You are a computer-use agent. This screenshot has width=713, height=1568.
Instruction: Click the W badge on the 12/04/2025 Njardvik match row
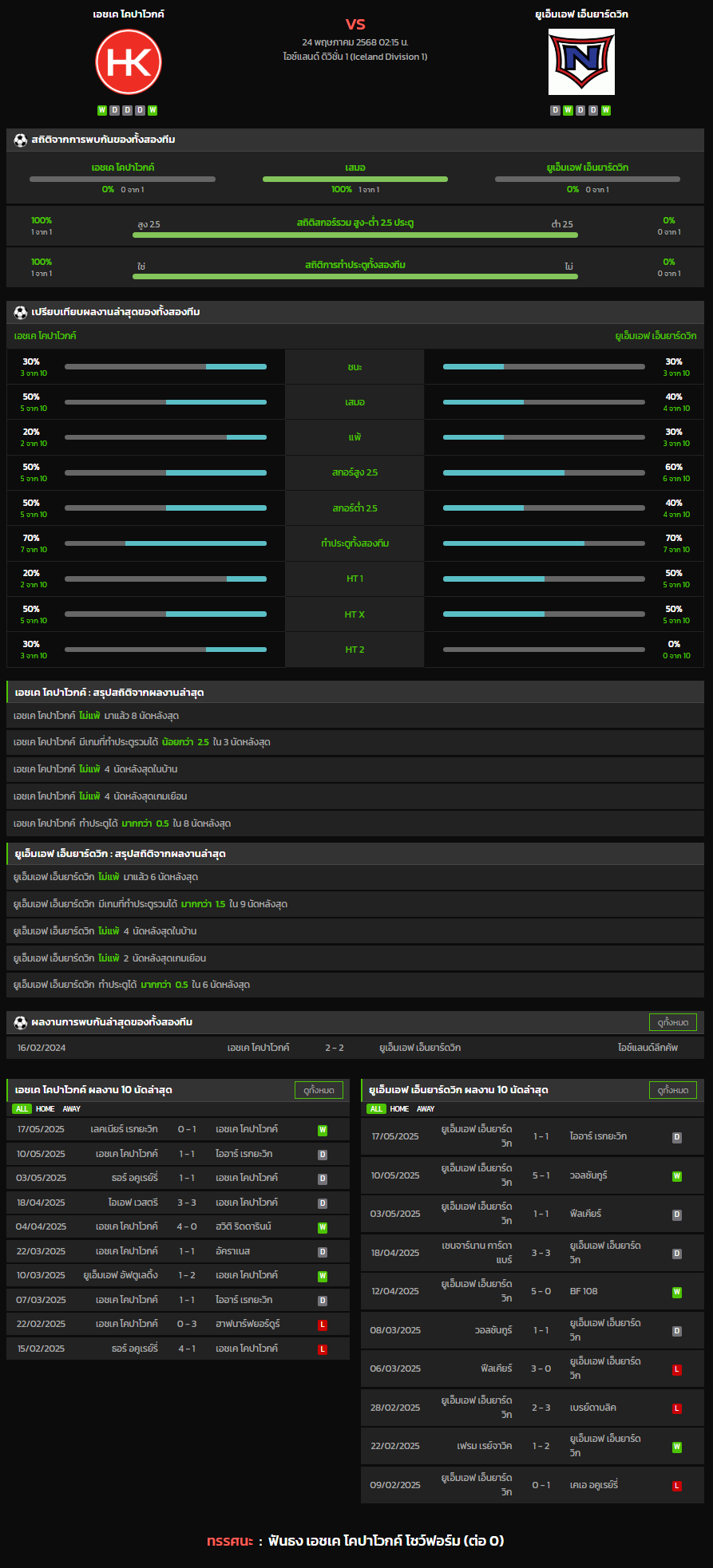click(x=677, y=1292)
